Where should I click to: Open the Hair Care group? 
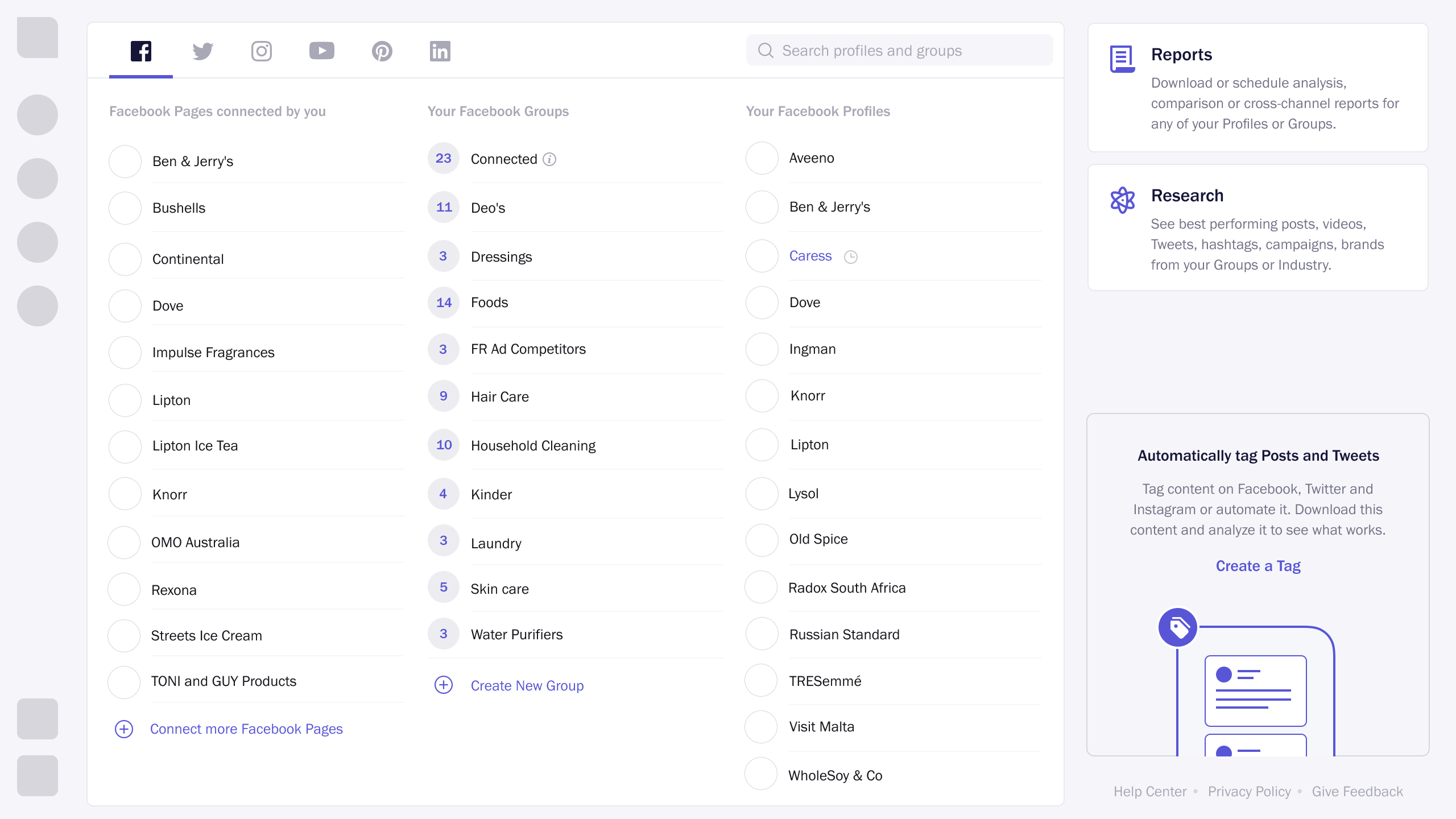point(499,397)
